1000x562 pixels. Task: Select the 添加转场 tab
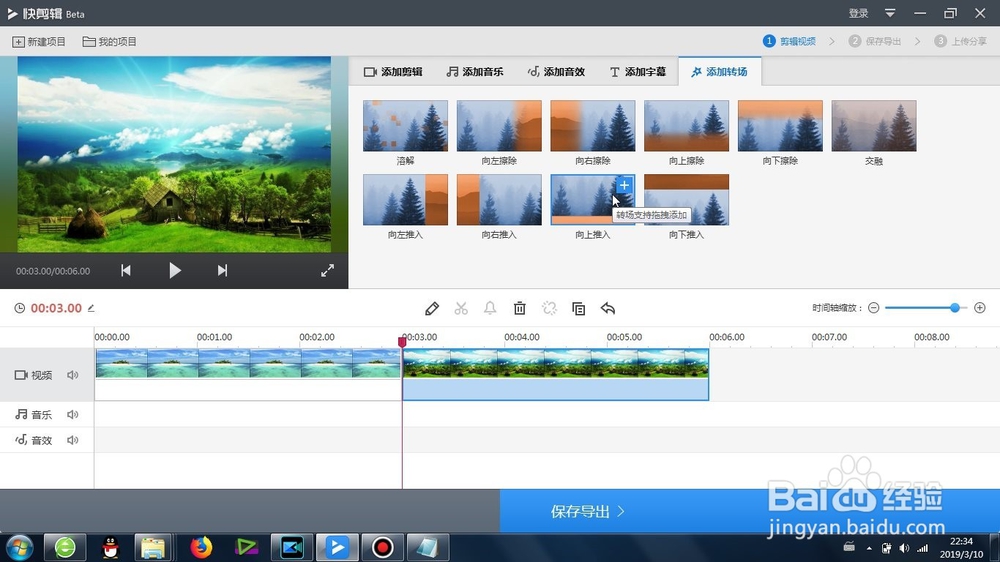pyautogui.click(x=719, y=71)
